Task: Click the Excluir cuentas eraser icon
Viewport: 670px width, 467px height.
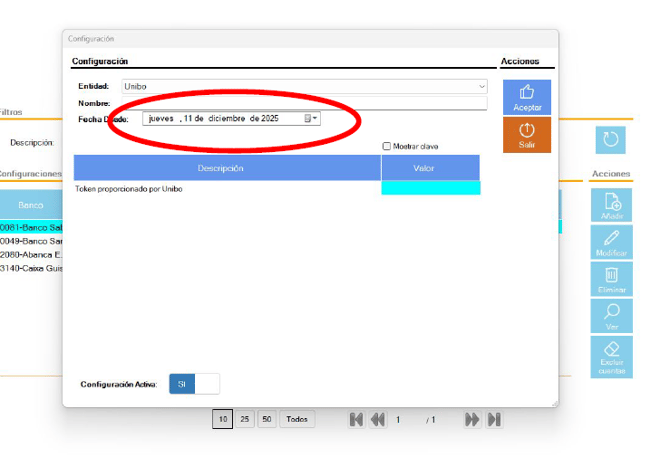Action: click(x=612, y=356)
